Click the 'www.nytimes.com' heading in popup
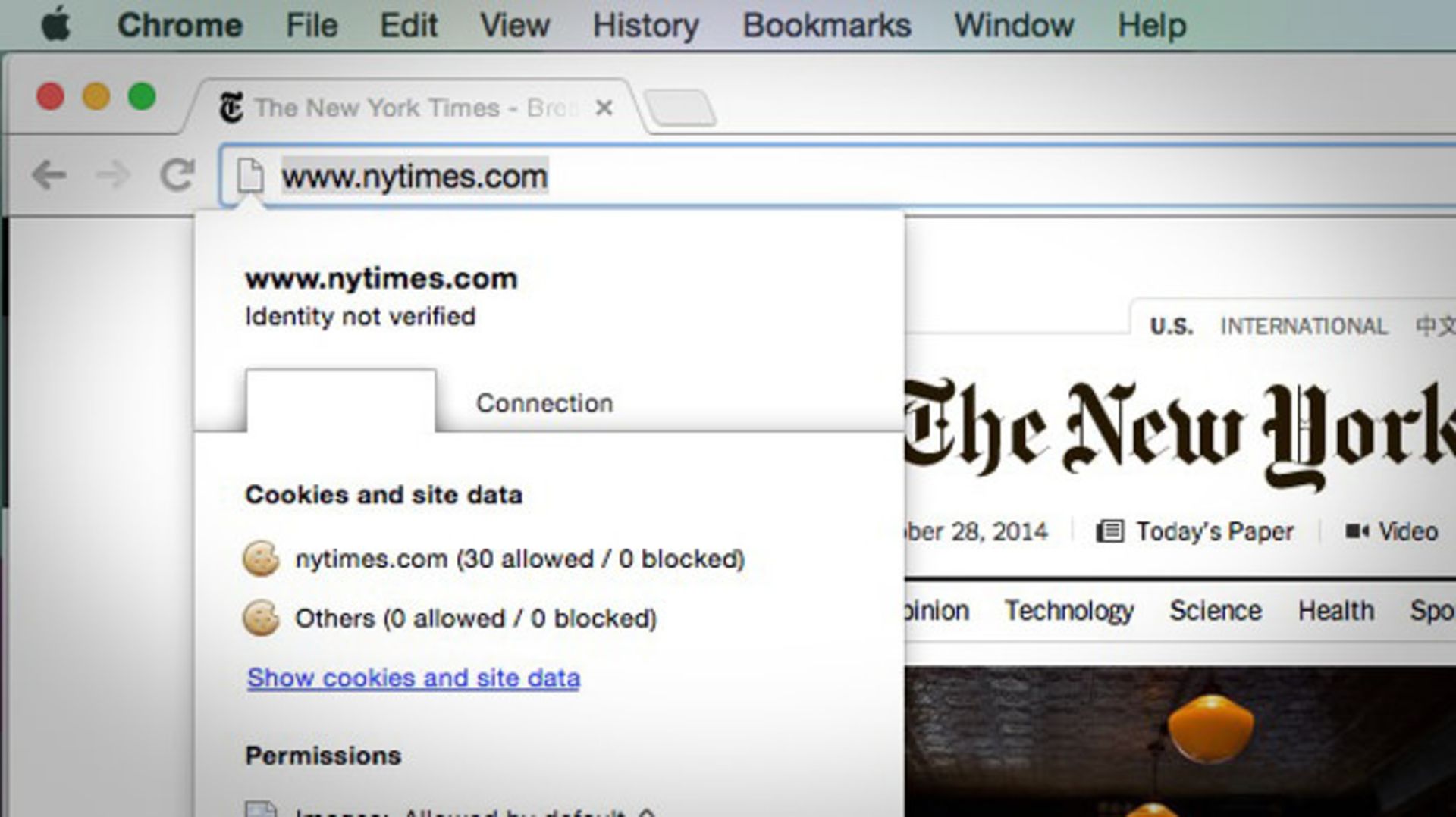Viewport: 1456px width, 817px height. pos(381,278)
